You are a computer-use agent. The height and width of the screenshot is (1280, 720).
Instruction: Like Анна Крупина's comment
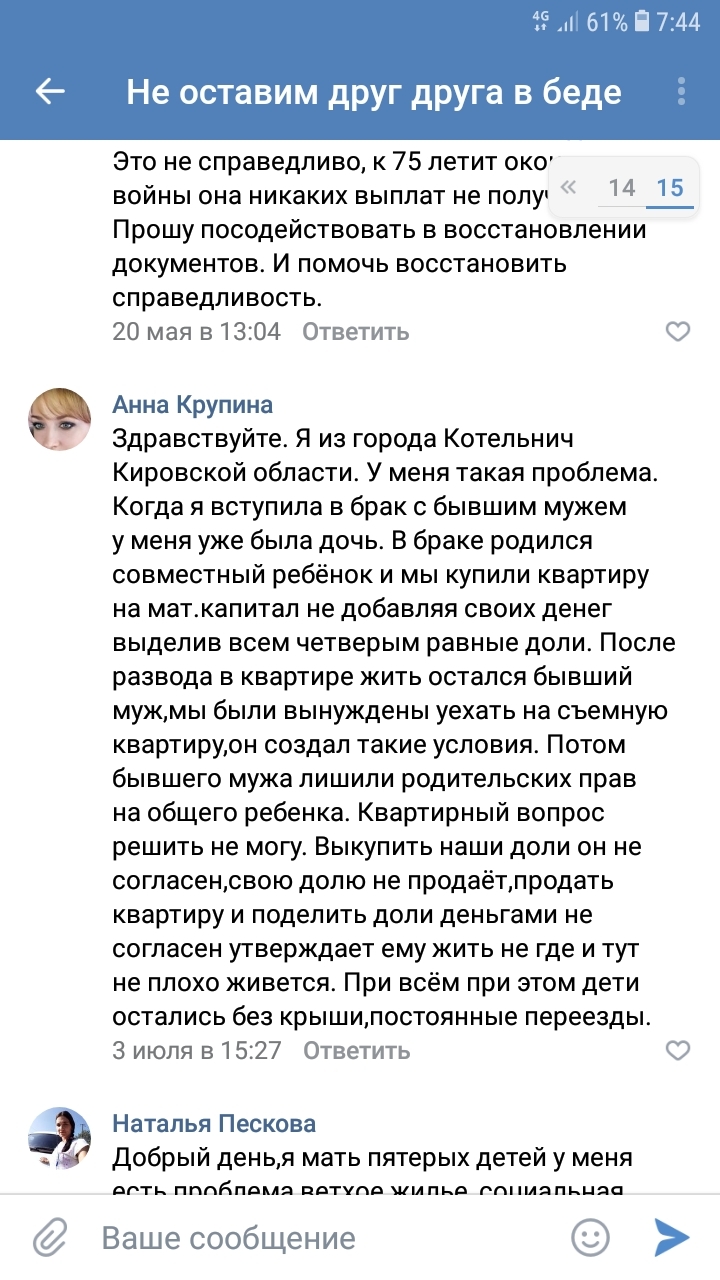pyautogui.click(x=678, y=1050)
